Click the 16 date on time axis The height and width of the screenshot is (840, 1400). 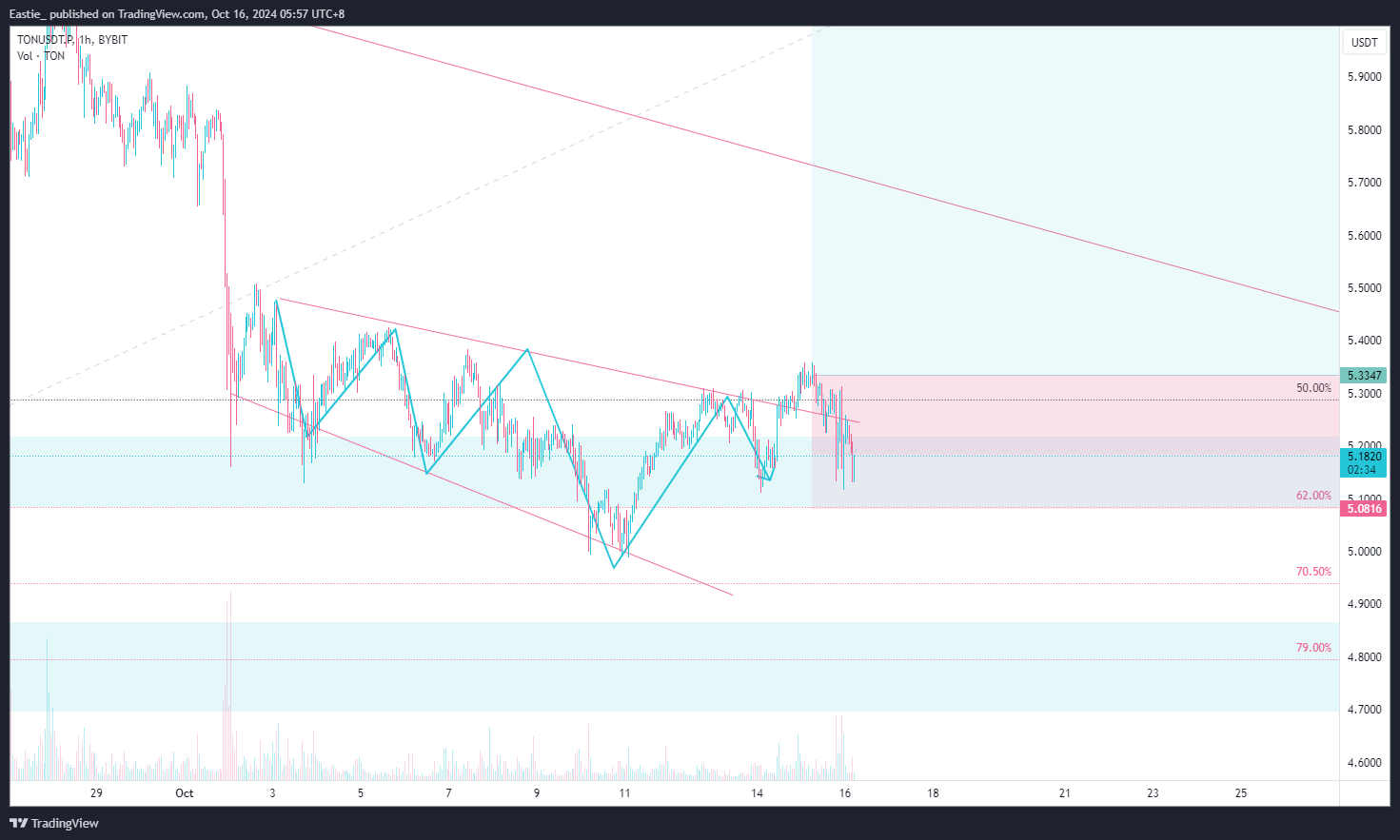(x=845, y=793)
